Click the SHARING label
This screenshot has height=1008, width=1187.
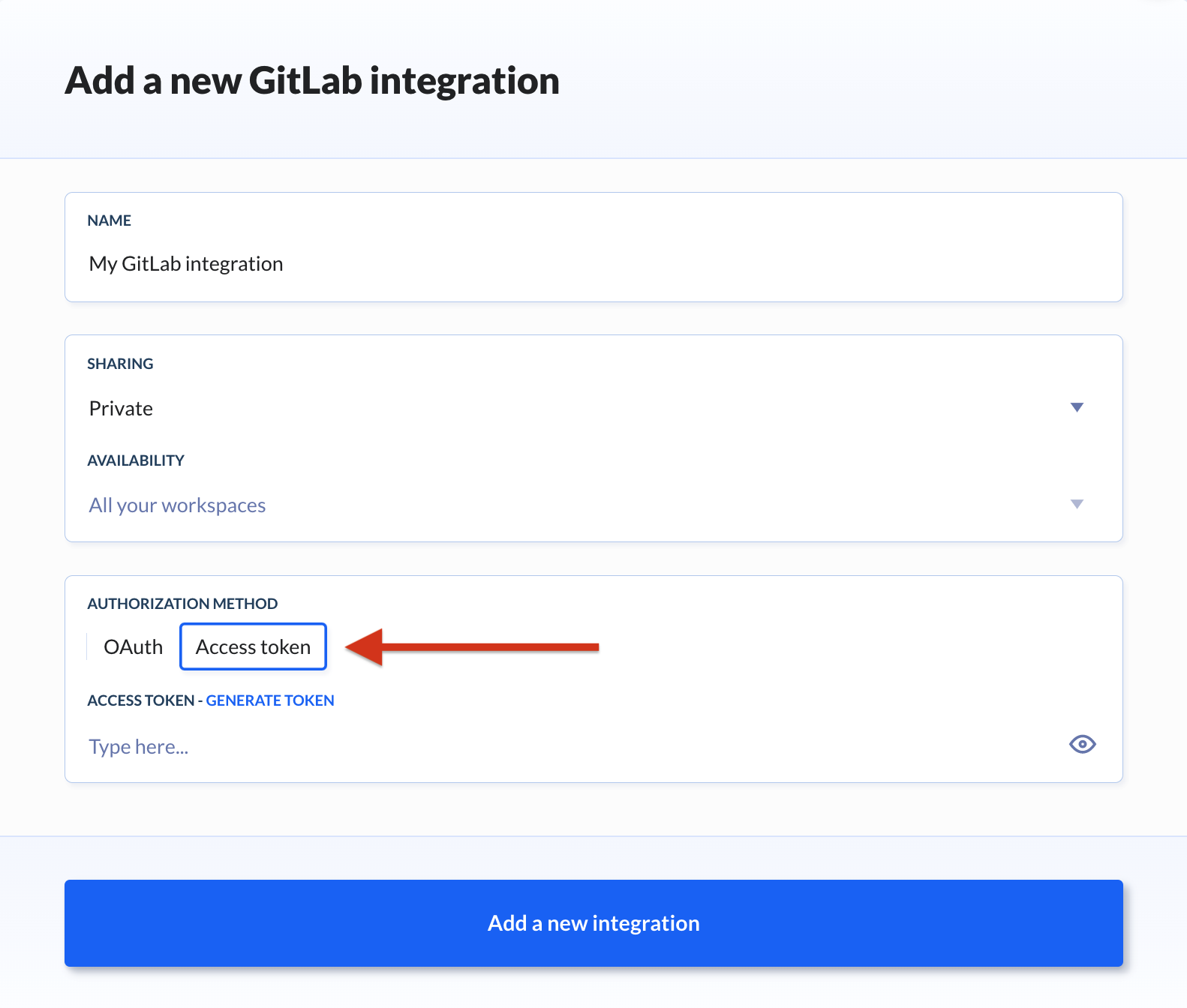pos(120,364)
